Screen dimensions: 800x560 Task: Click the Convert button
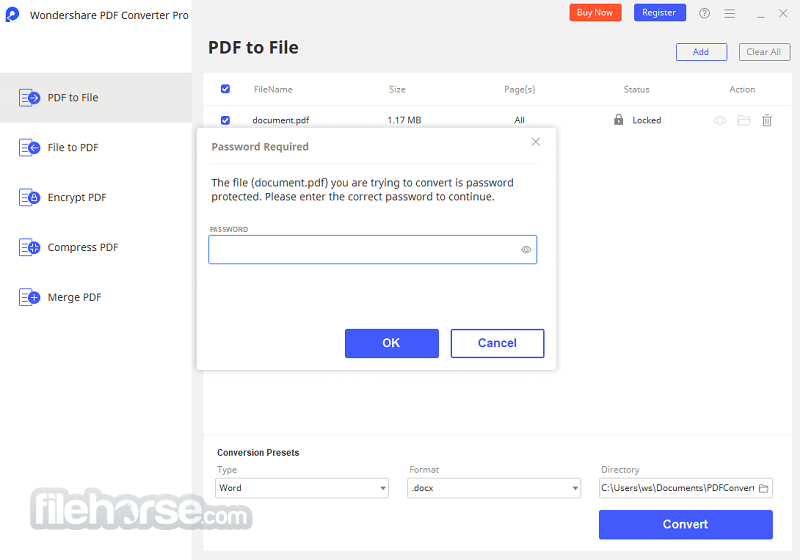[x=685, y=524]
